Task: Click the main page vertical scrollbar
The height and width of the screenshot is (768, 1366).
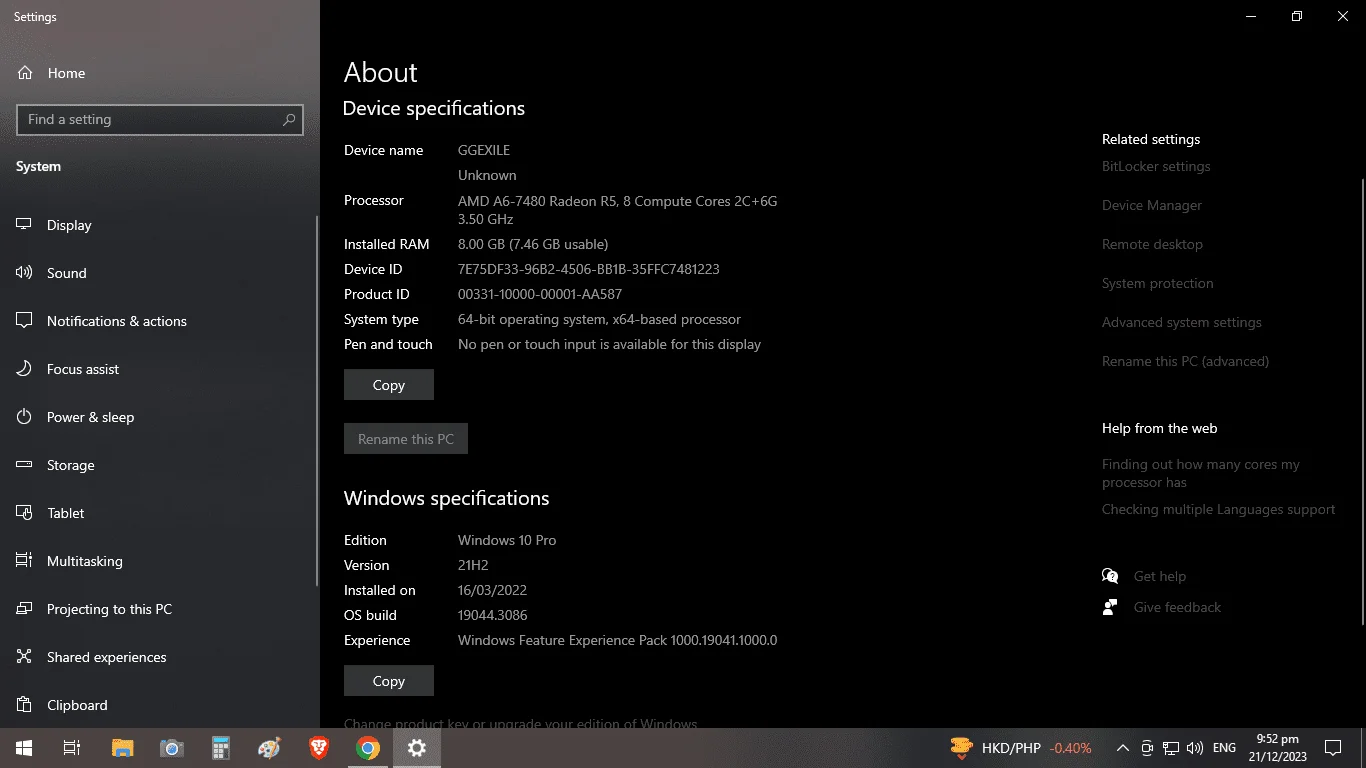Action: click(x=1362, y=402)
